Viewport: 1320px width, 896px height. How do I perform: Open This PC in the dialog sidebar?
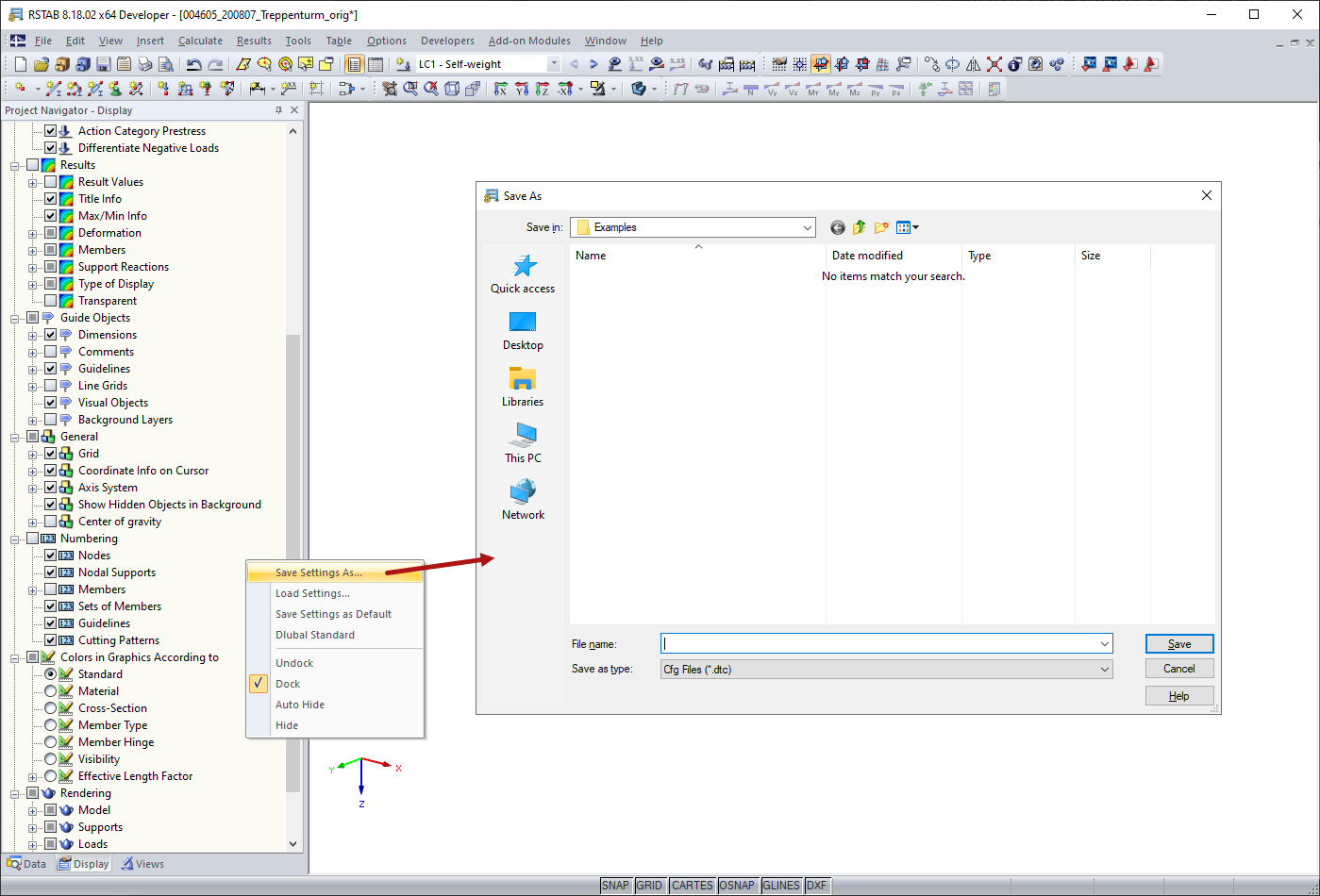point(523,443)
